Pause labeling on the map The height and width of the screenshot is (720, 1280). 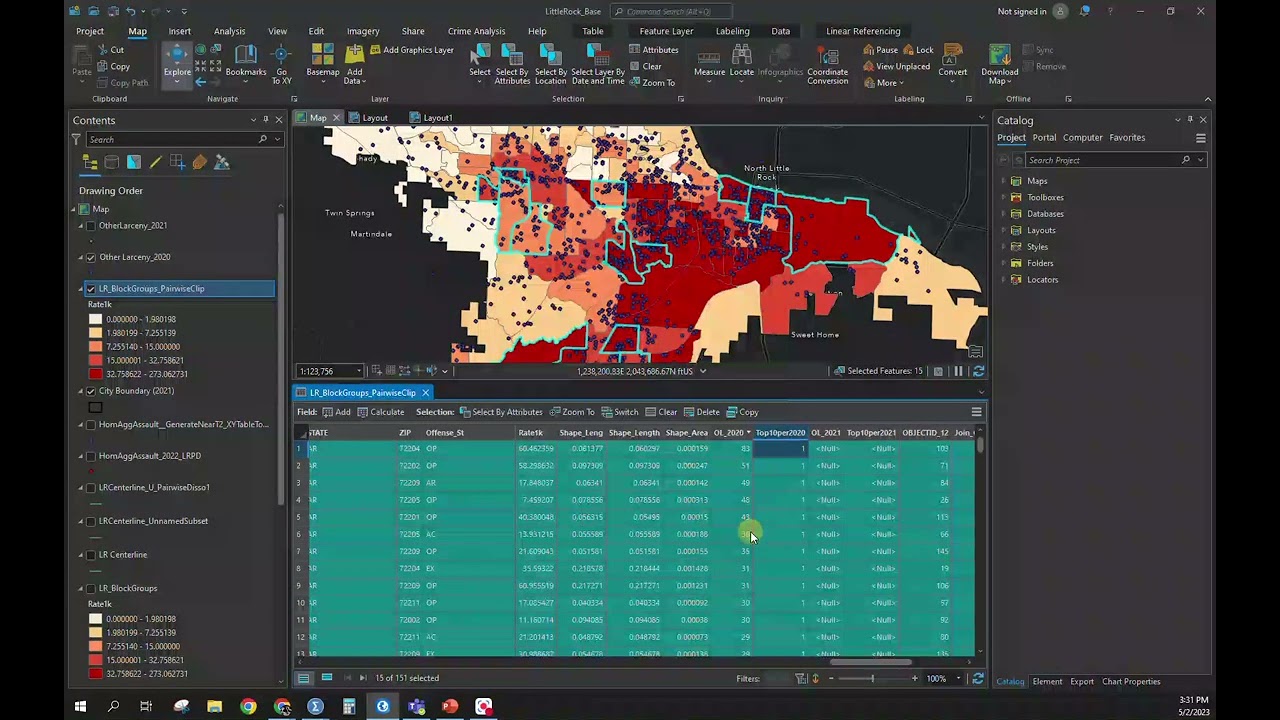880,50
